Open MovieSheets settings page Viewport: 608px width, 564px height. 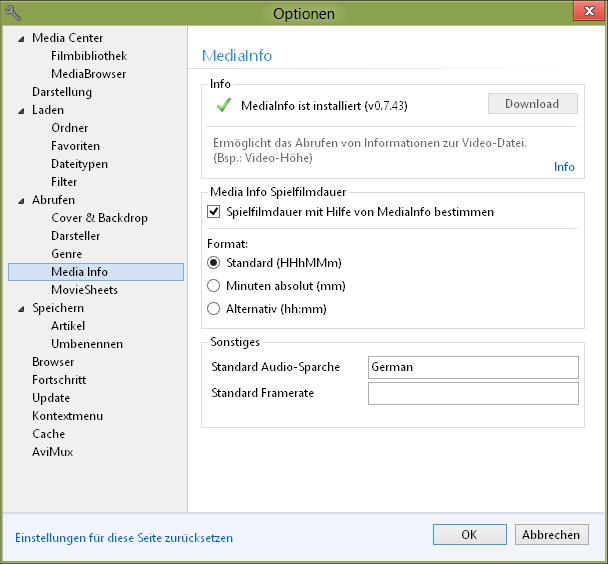(x=85, y=290)
